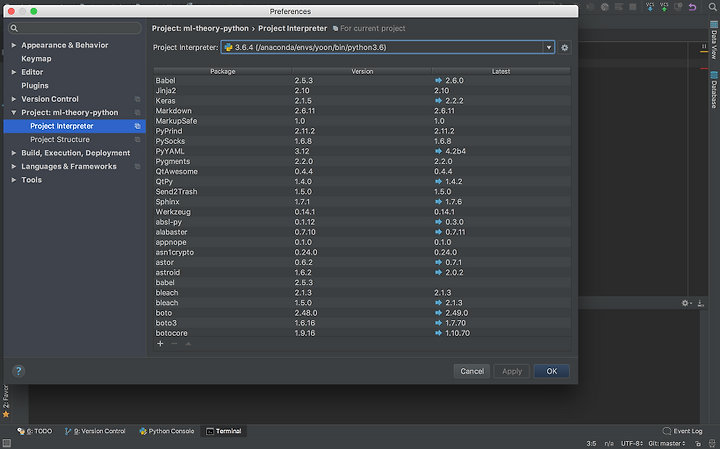
Task: Click the VCS update project icon
Action: click(x=650, y=6)
